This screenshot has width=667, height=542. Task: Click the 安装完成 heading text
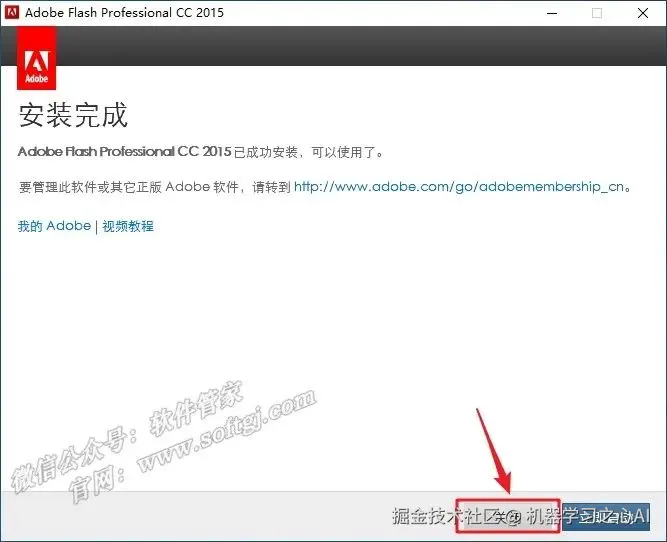pos(73,115)
